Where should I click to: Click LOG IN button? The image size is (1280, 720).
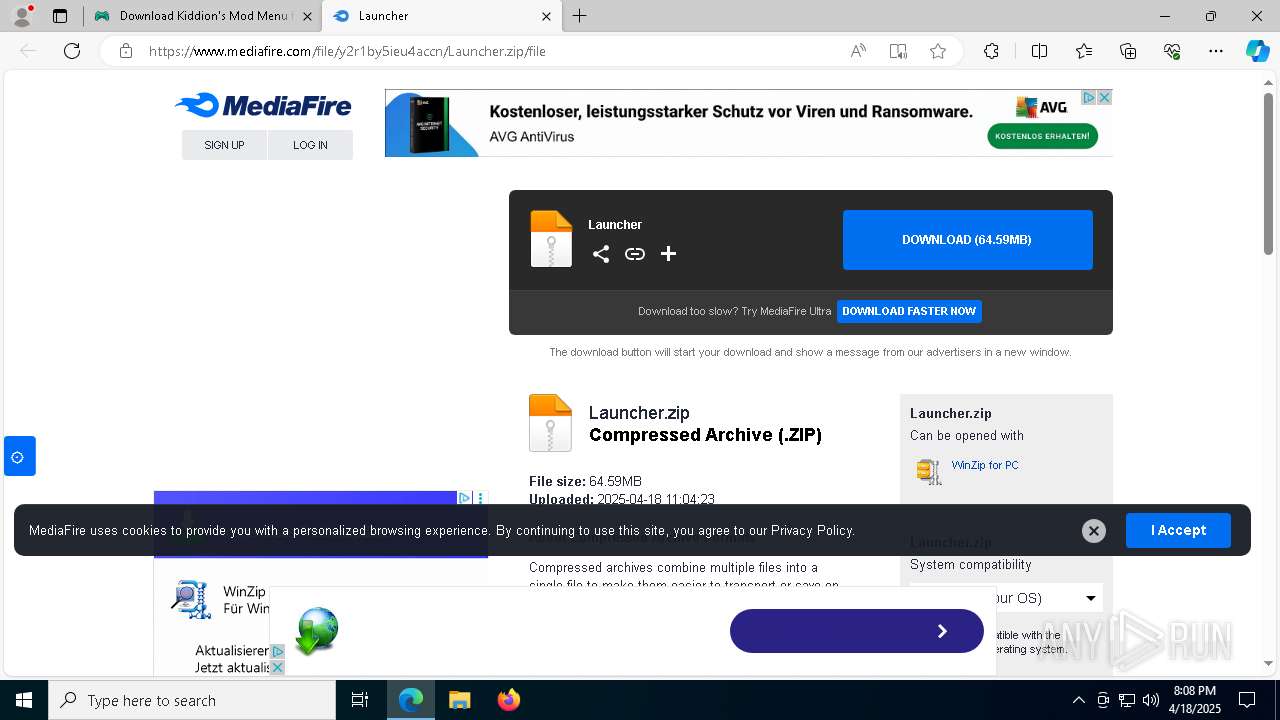point(310,145)
